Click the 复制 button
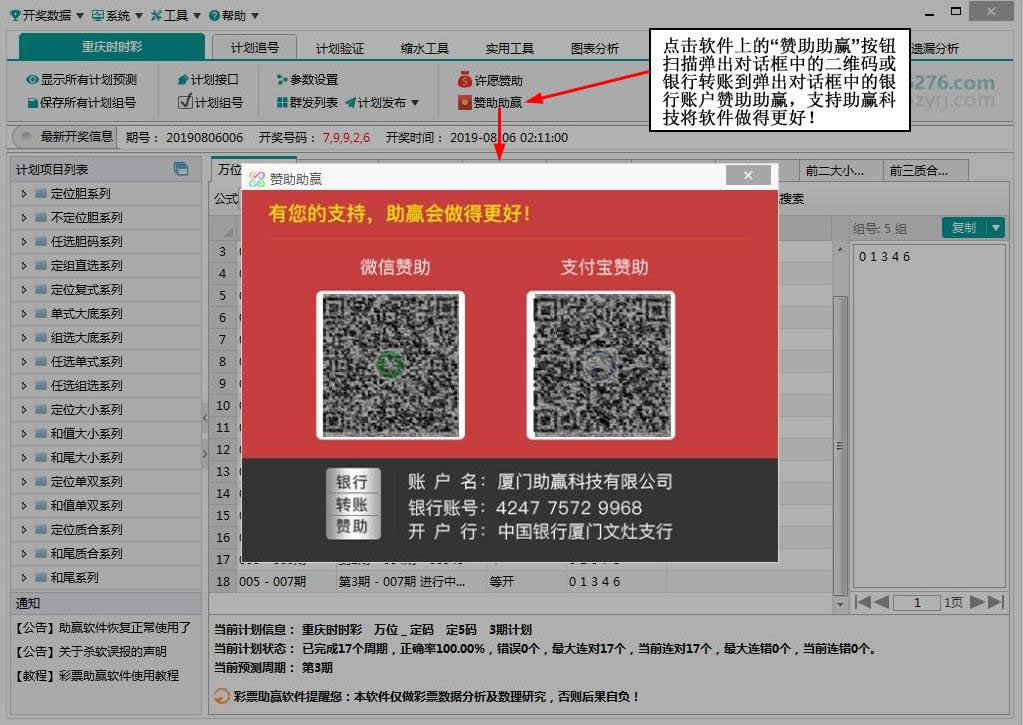This screenshot has height=725, width=1023. click(x=964, y=228)
